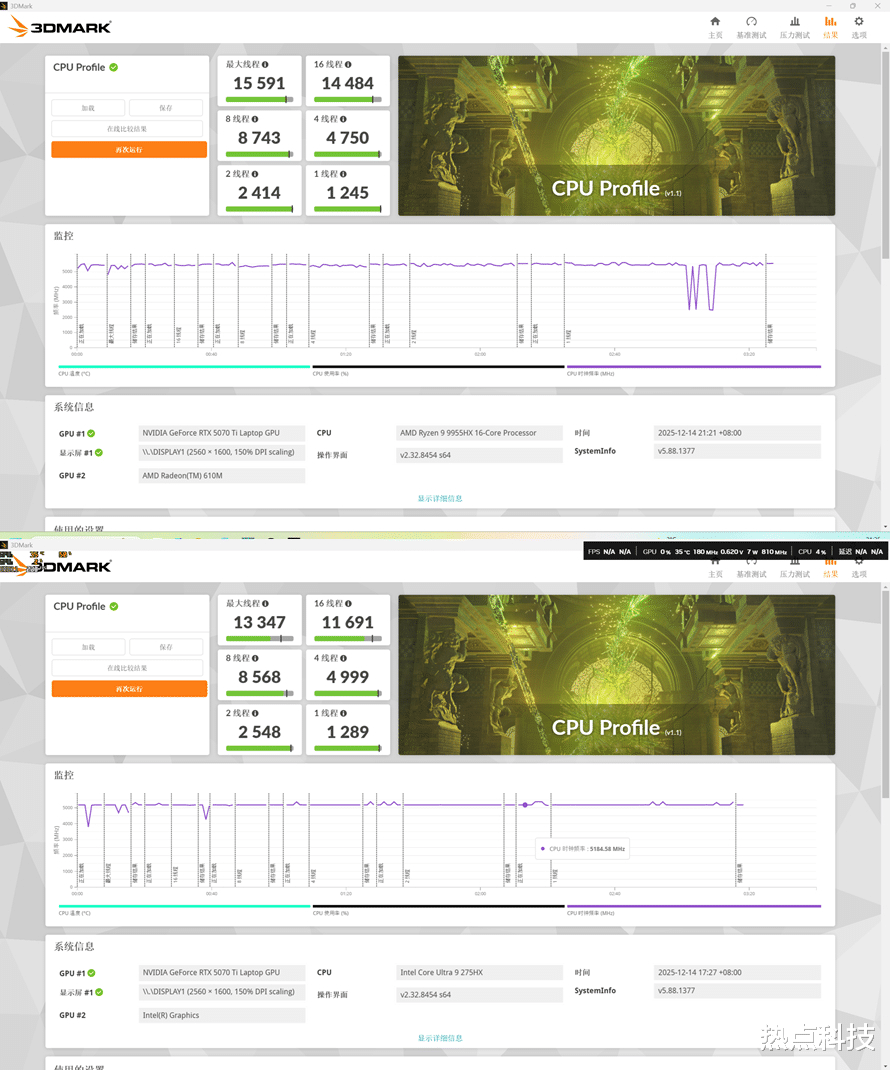
Task: Click the green score bar under 15 591
Action: point(259,100)
